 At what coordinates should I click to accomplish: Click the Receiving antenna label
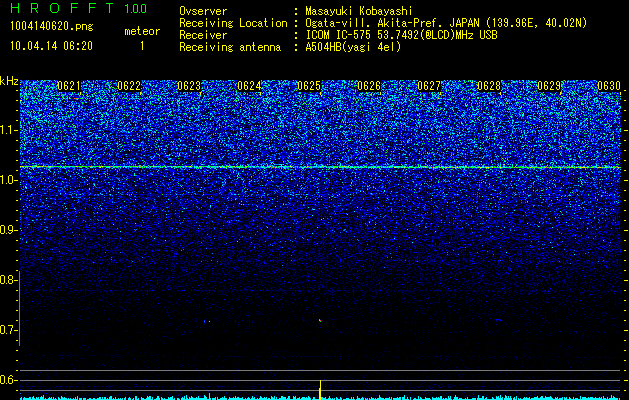[x=230, y=47]
